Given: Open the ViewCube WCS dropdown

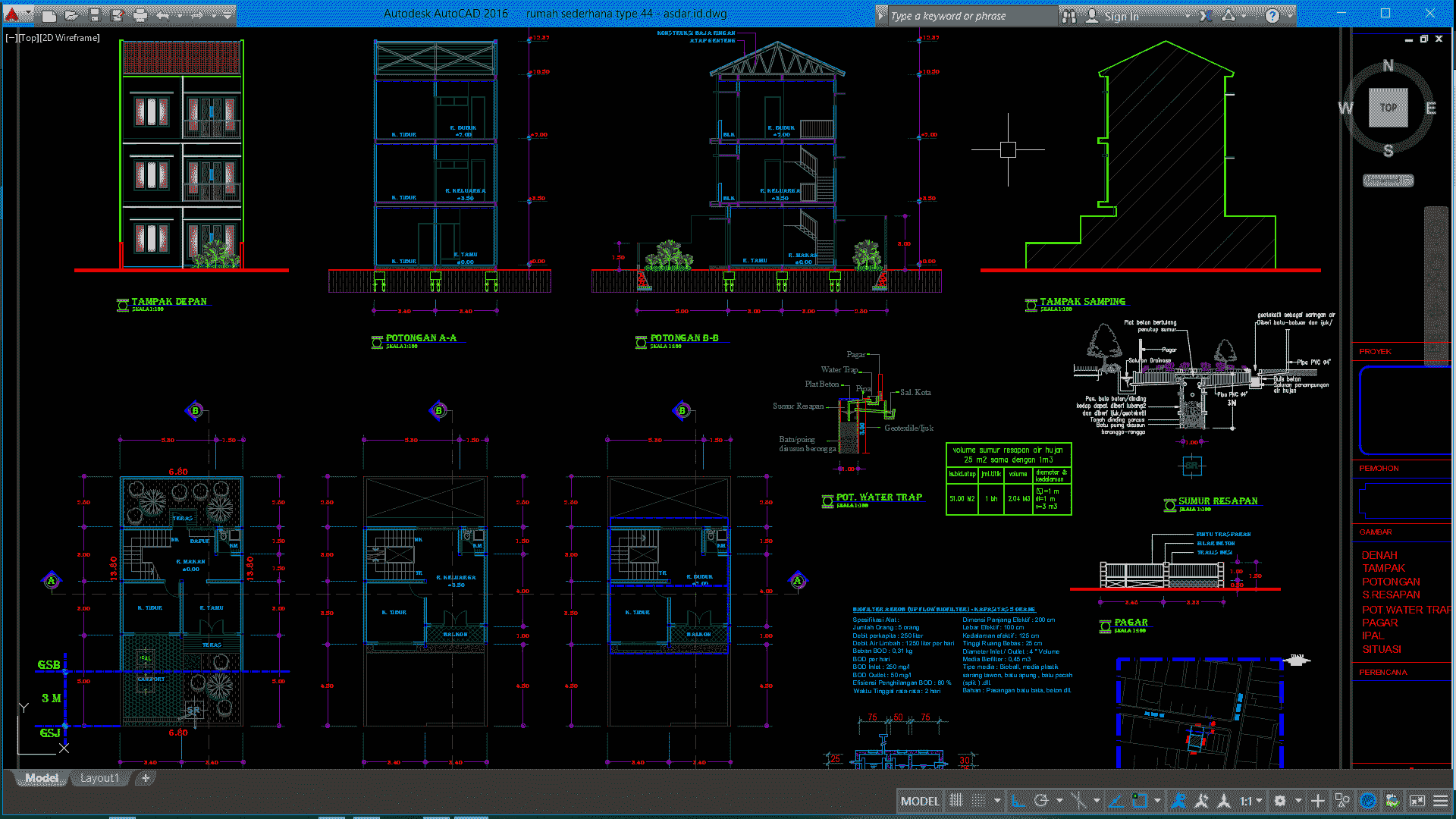Looking at the screenshot, I should point(1388,180).
